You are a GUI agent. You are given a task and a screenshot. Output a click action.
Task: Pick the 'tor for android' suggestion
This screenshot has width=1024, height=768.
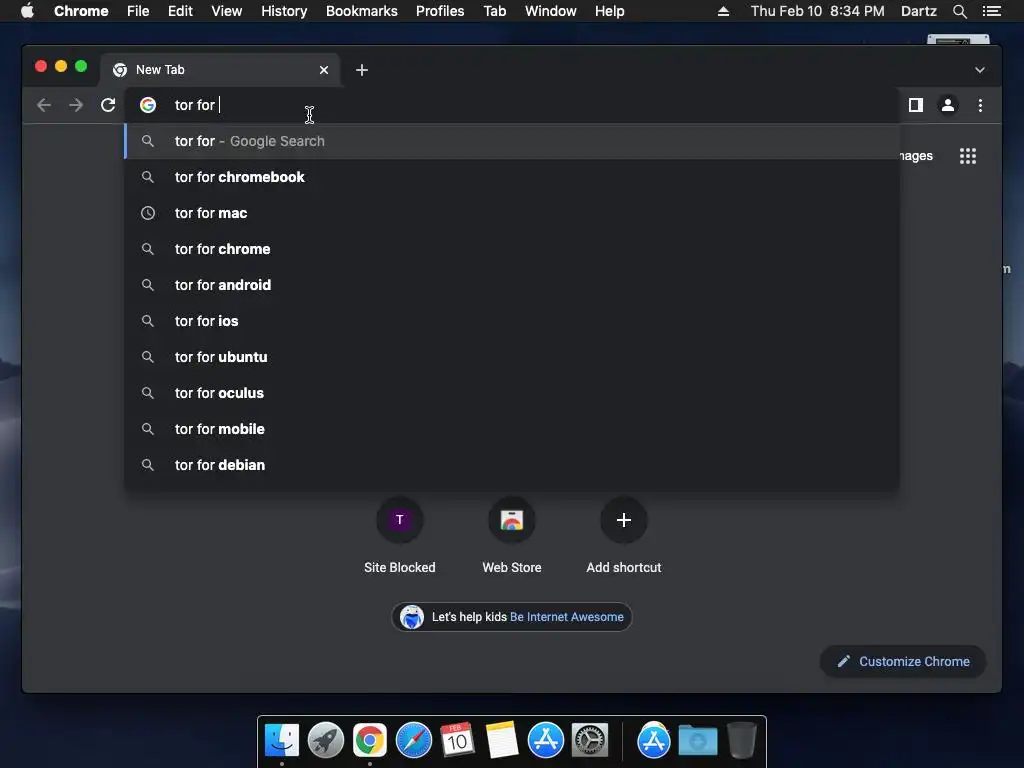[x=512, y=285]
